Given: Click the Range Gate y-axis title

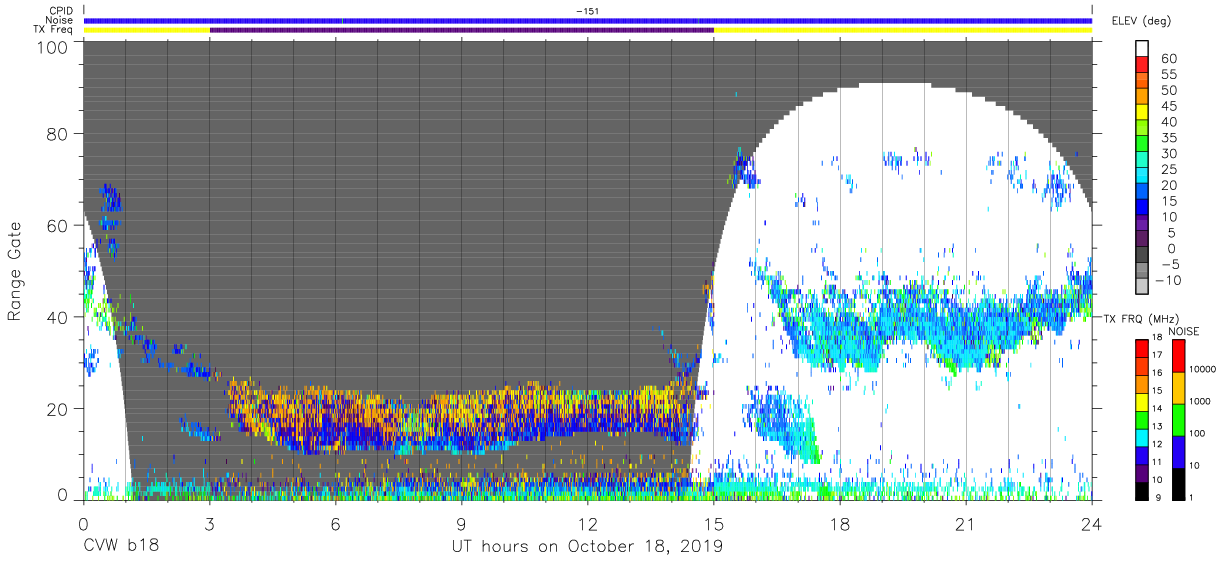Looking at the screenshot, I should (15, 271).
